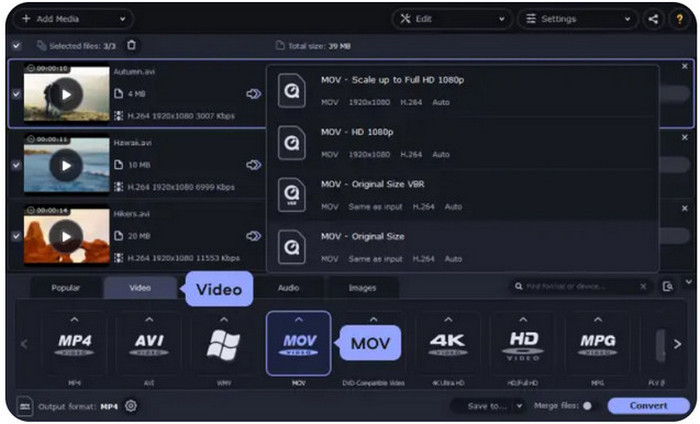Click the Convert button
700x424 pixels.
pos(649,406)
